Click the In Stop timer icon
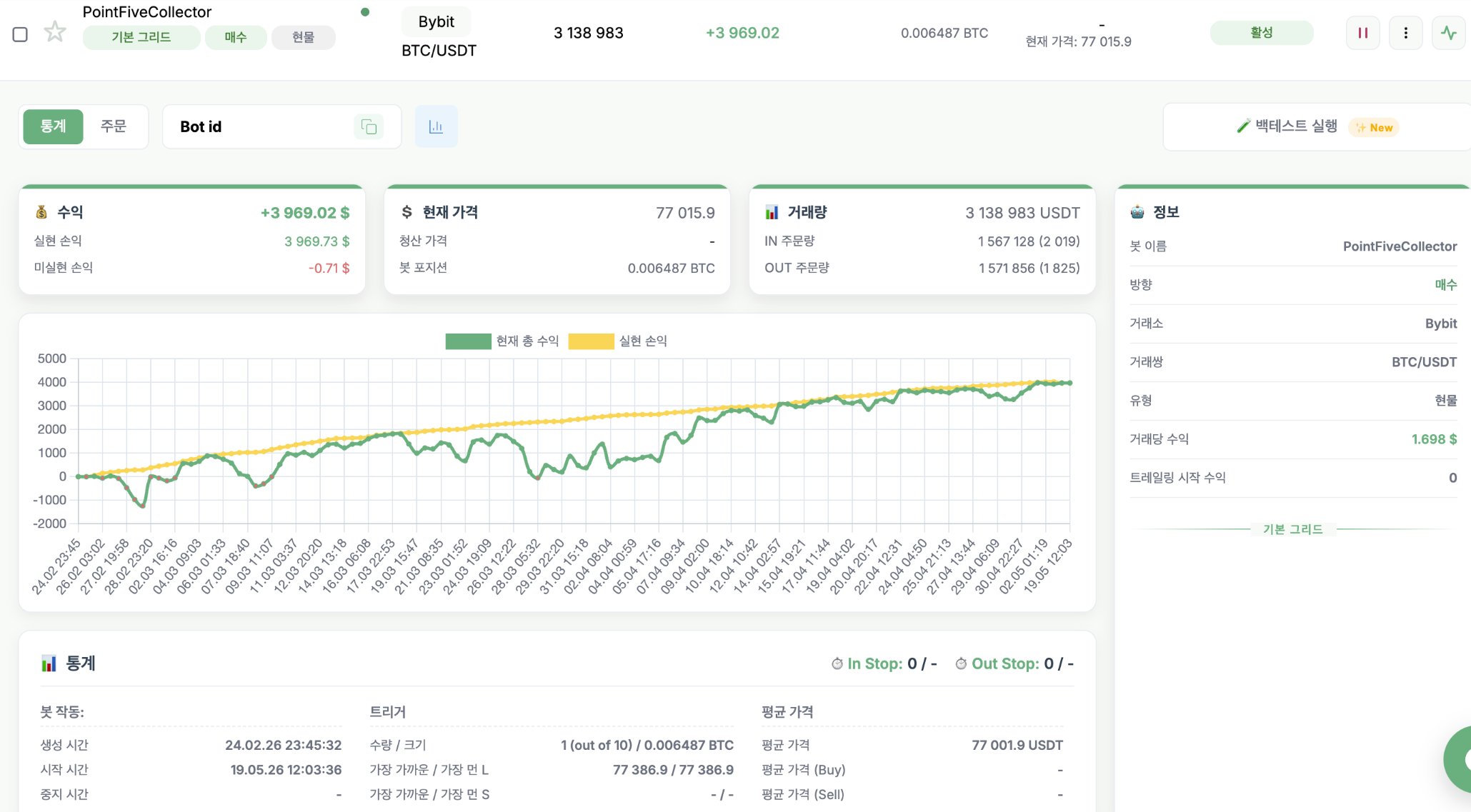This screenshot has width=1471, height=812. coord(837,663)
